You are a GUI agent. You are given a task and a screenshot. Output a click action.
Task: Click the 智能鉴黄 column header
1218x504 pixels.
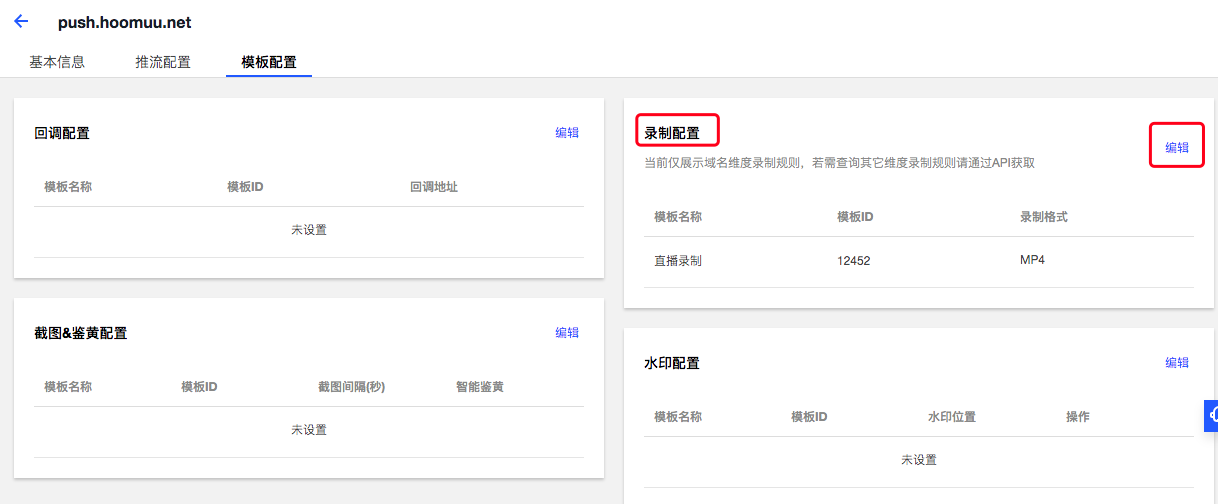[480, 386]
